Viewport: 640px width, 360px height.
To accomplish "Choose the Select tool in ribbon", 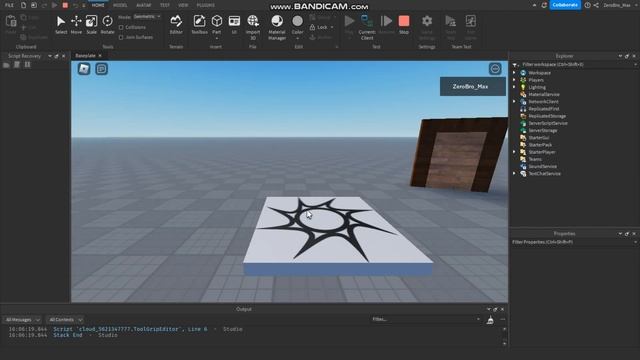I will [61, 24].
